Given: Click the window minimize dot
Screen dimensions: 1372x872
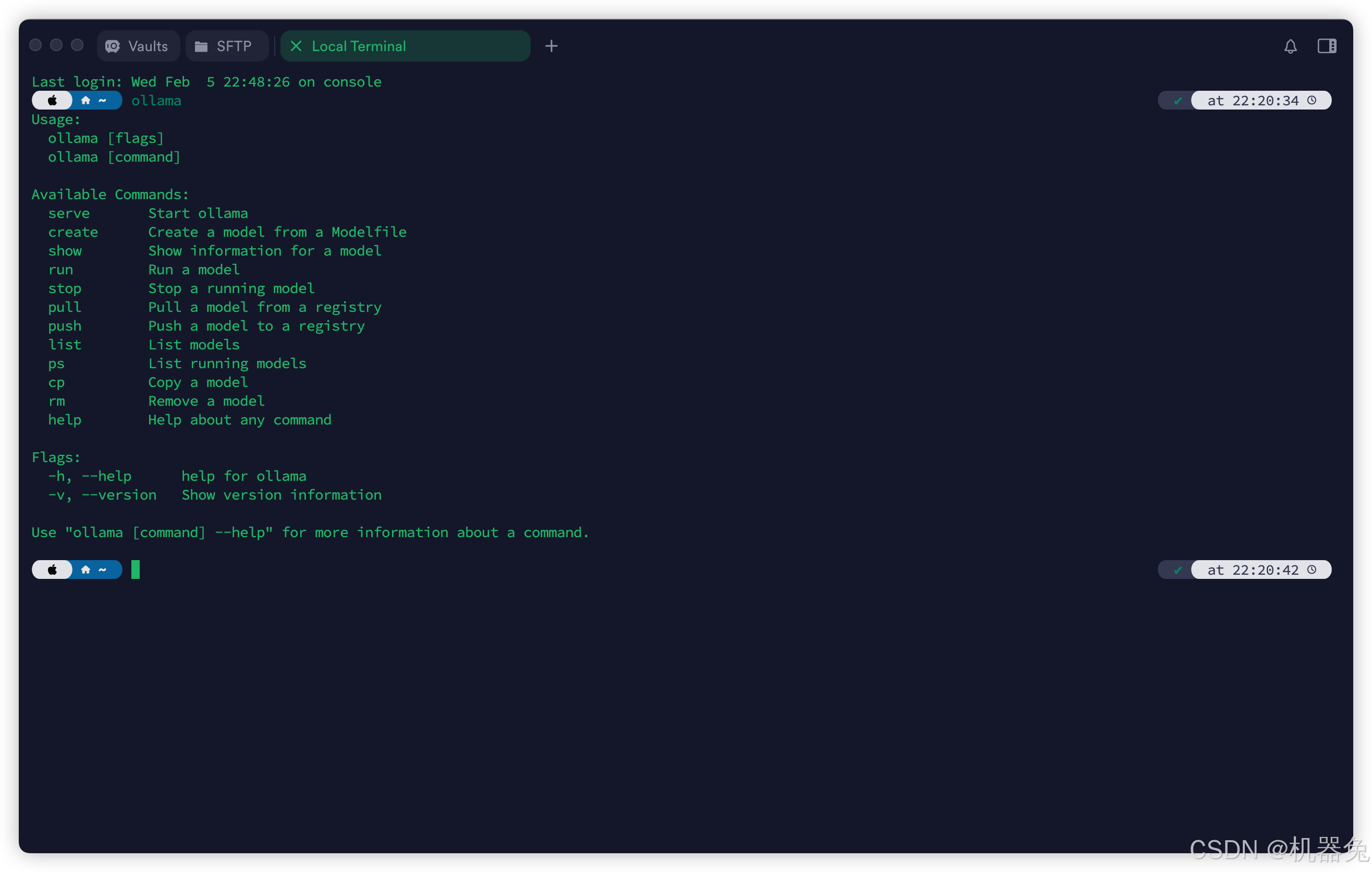Looking at the screenshot, I should pyautogui.click(x=56, y=45).
